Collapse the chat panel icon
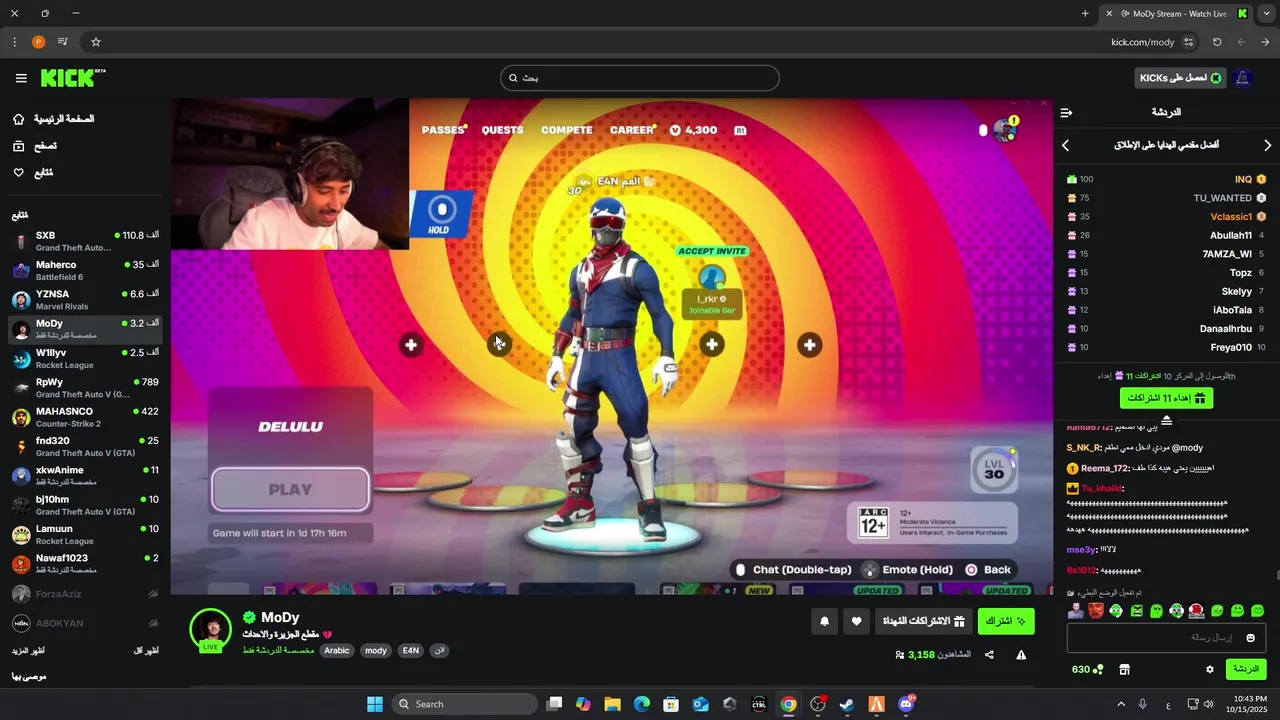 [1066, 113]
